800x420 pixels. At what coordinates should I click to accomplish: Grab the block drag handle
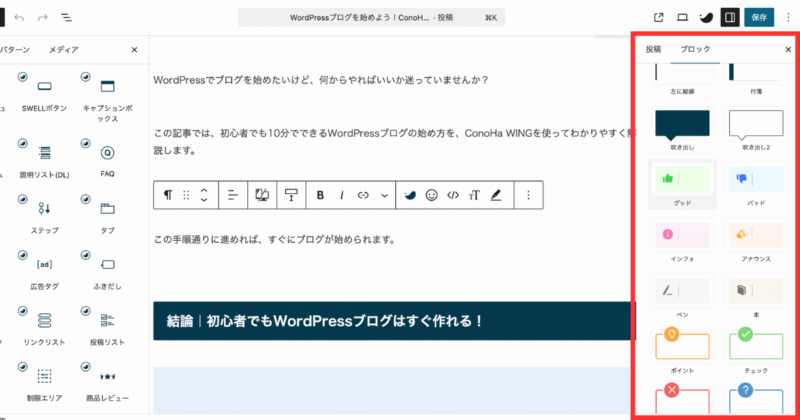(186, 195)
